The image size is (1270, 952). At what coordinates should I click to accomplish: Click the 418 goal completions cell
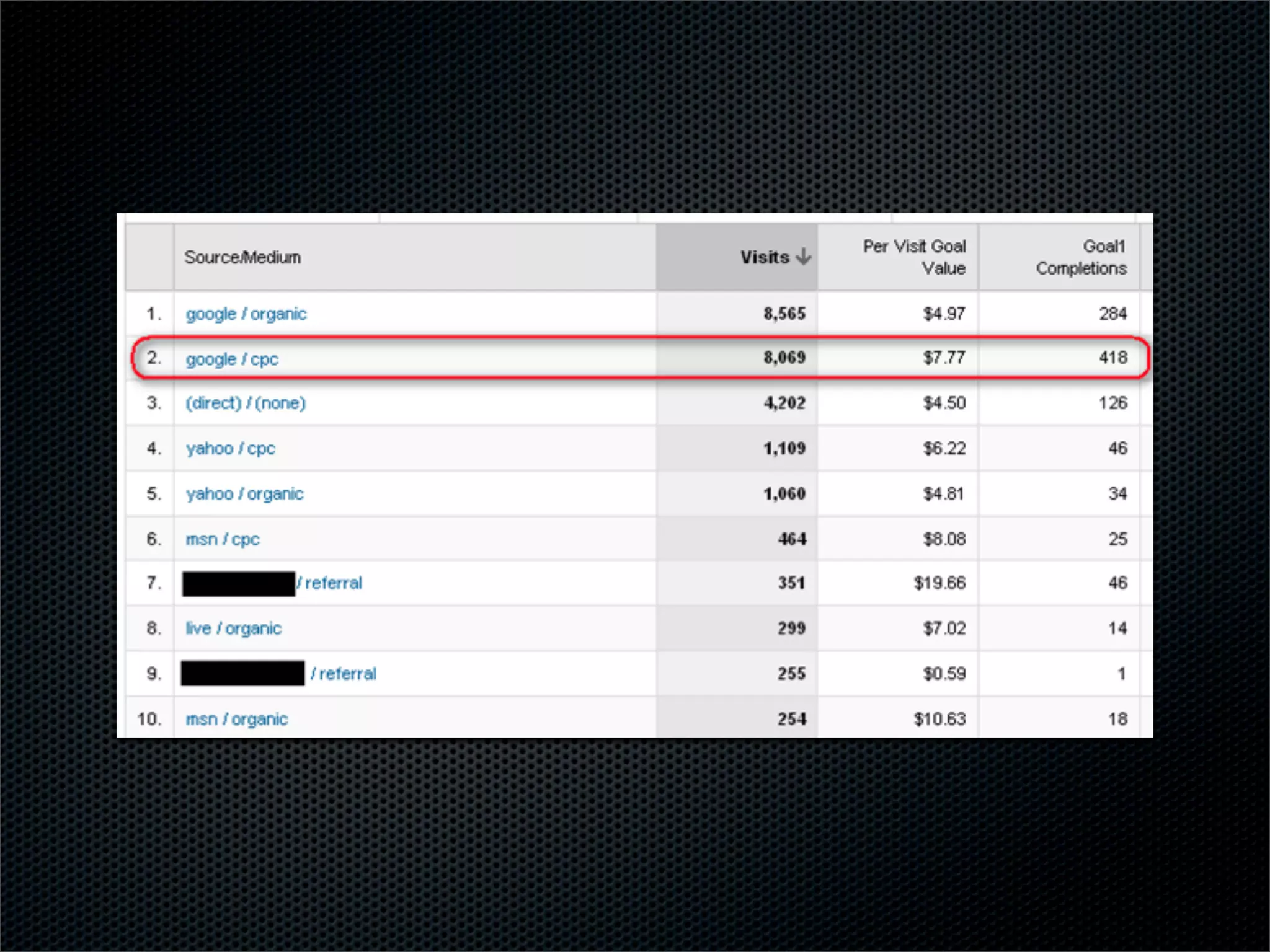point(1112,358)
